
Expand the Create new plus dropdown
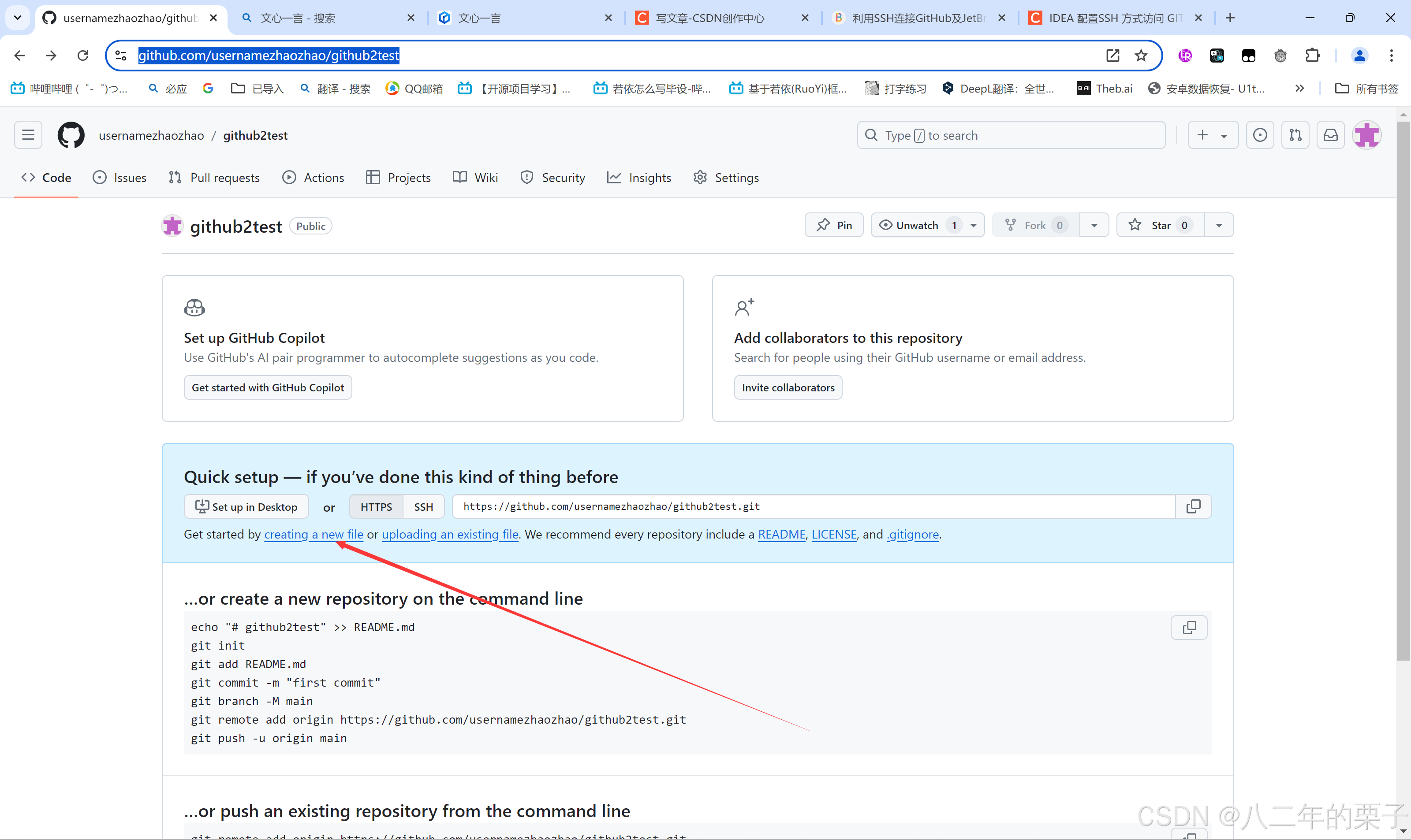coord(1213,135)
